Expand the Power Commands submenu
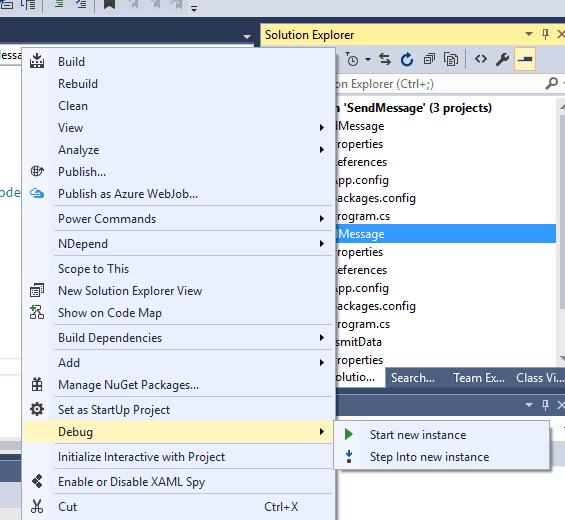The width and height of the screenshot is (565, 520). click(178, 219)
